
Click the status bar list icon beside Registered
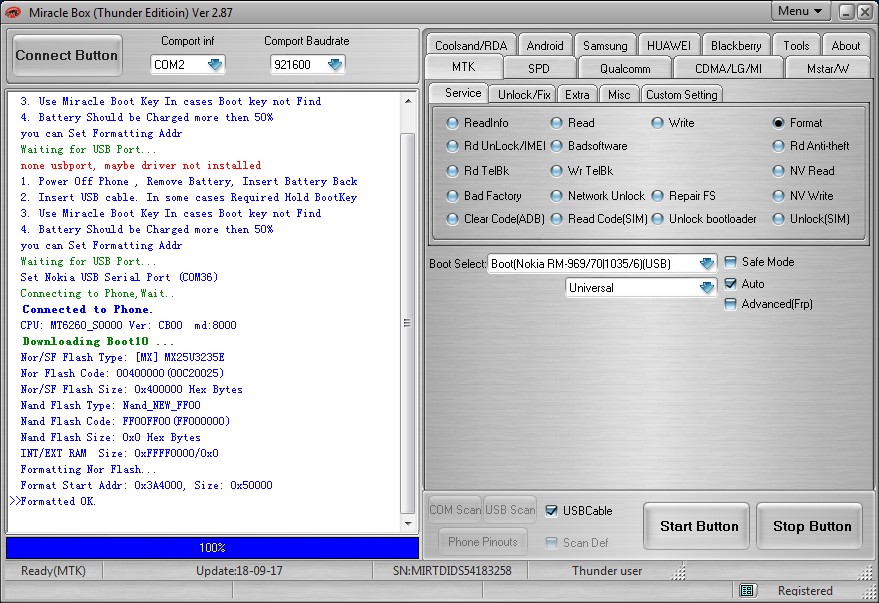[747, 590]
